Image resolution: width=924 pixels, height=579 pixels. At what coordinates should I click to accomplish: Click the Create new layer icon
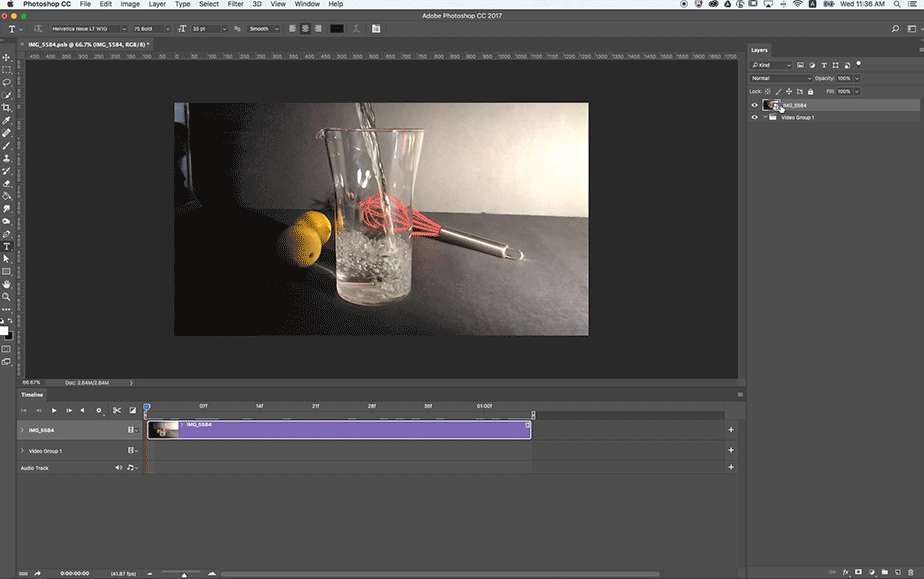tap(898, 572)
